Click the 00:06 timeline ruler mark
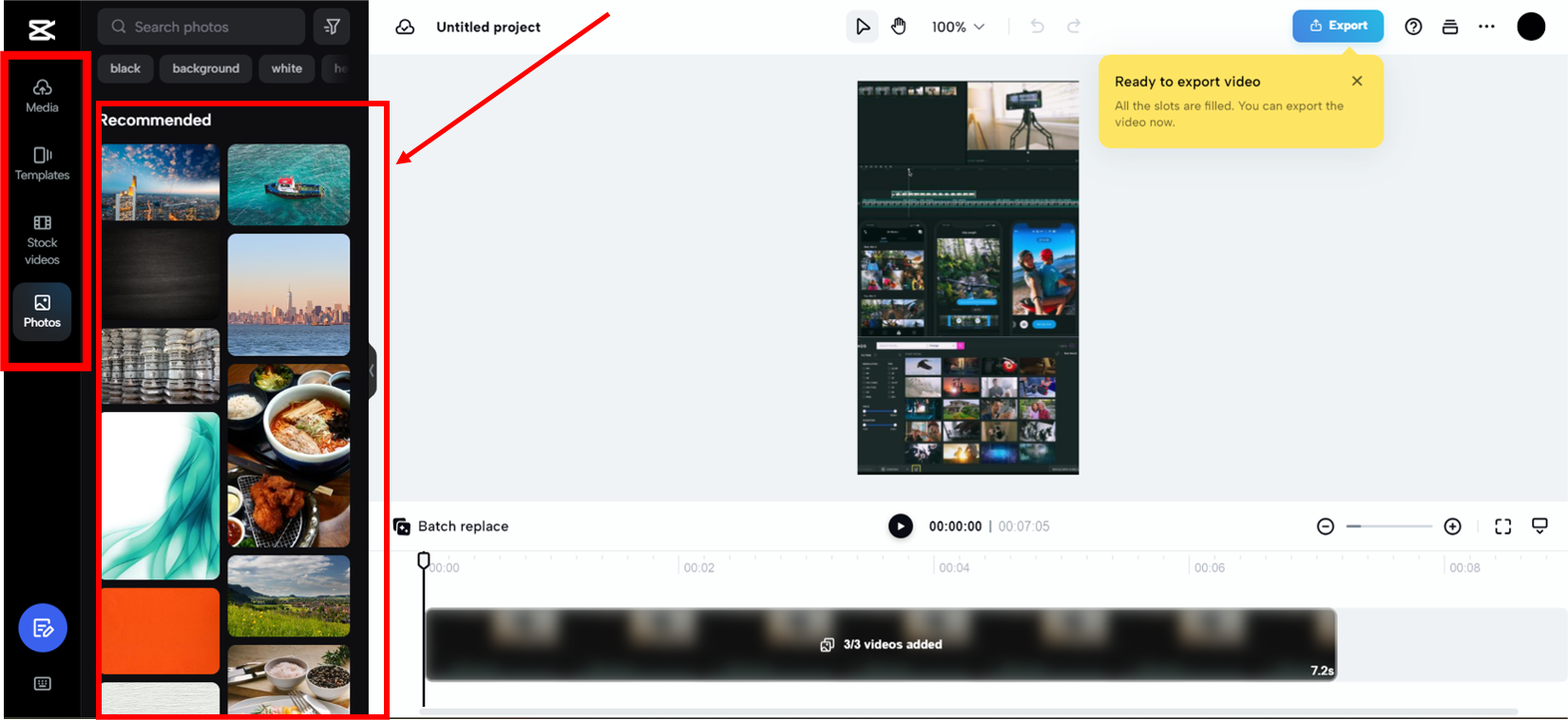 click(x=1210, y=567)
